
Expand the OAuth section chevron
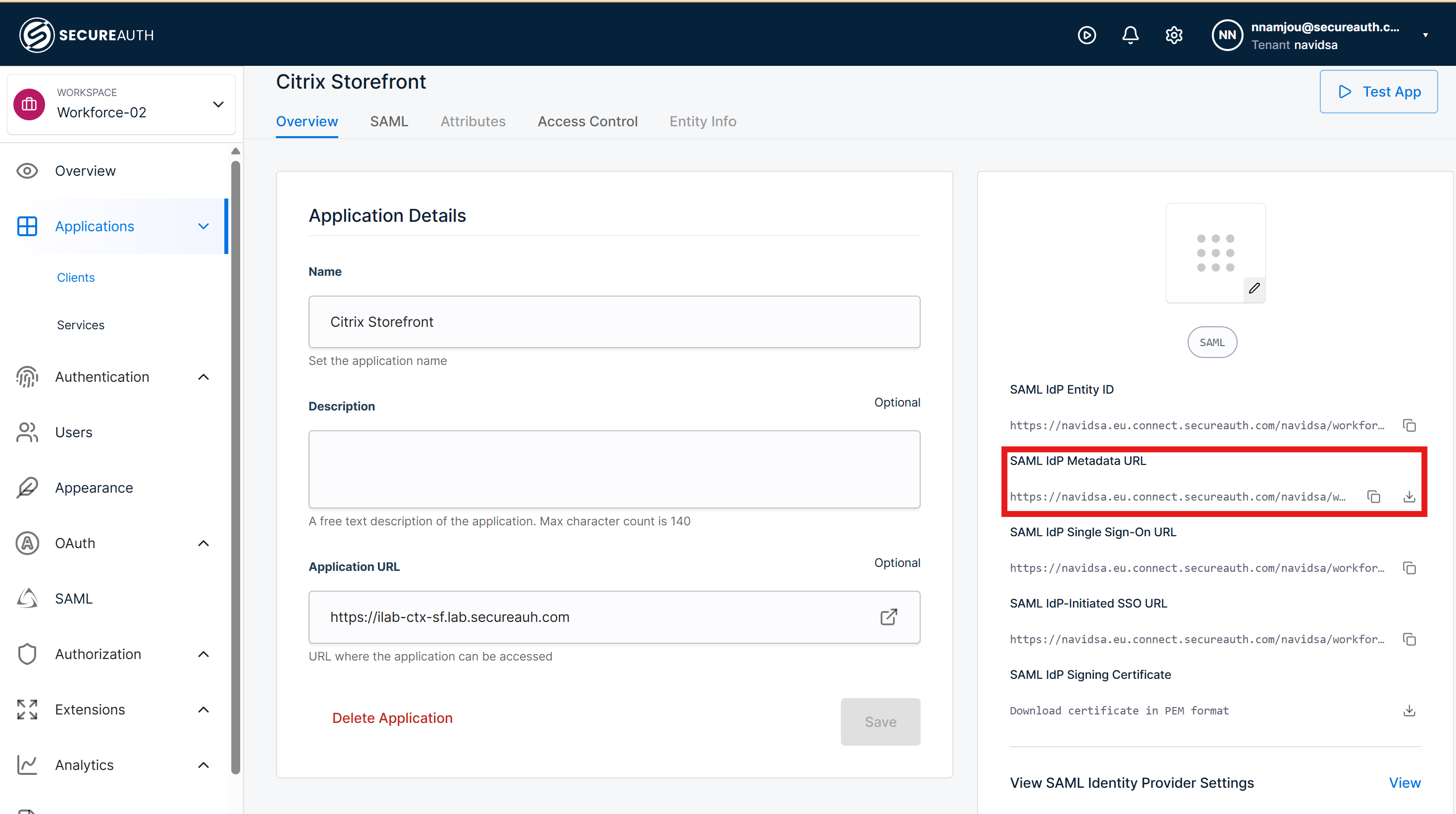(204, 543)
